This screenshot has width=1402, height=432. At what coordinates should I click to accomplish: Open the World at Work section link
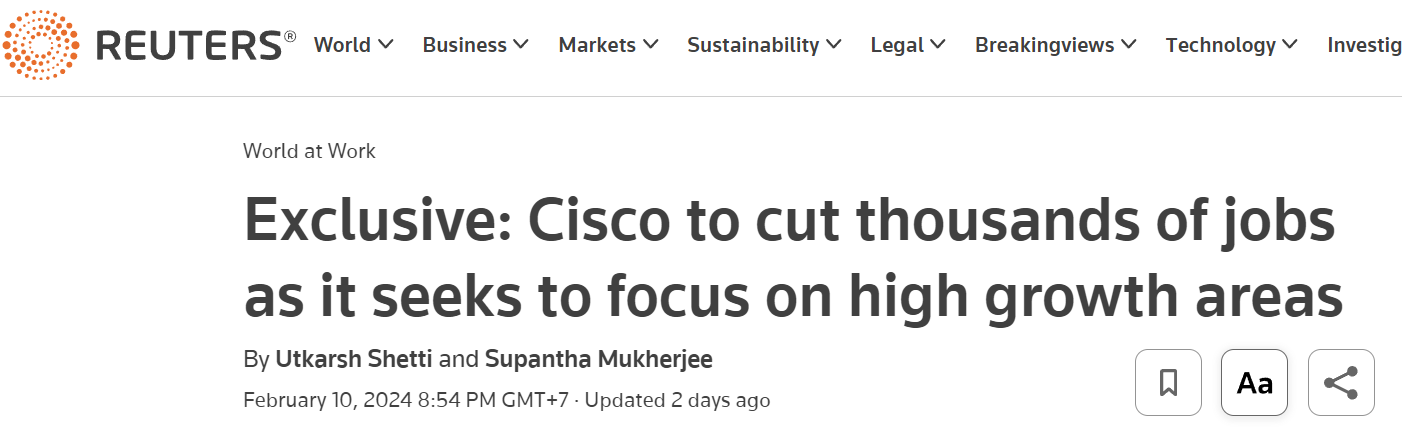tap(309, 151)
